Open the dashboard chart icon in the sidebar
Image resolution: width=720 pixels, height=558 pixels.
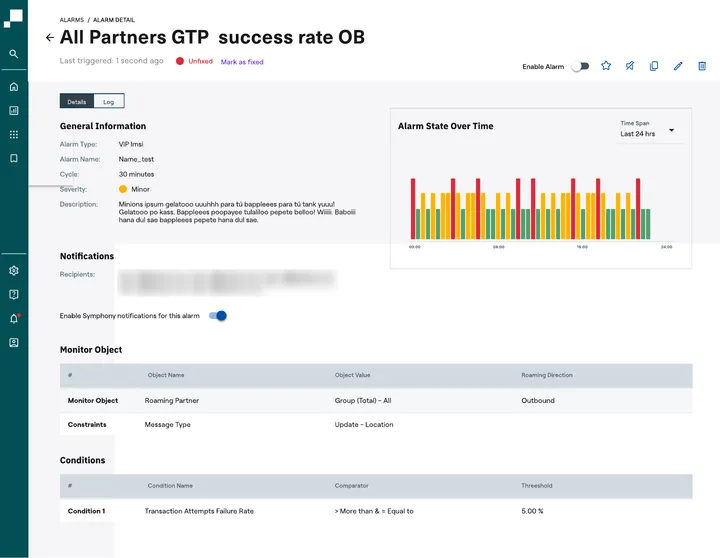14,110
